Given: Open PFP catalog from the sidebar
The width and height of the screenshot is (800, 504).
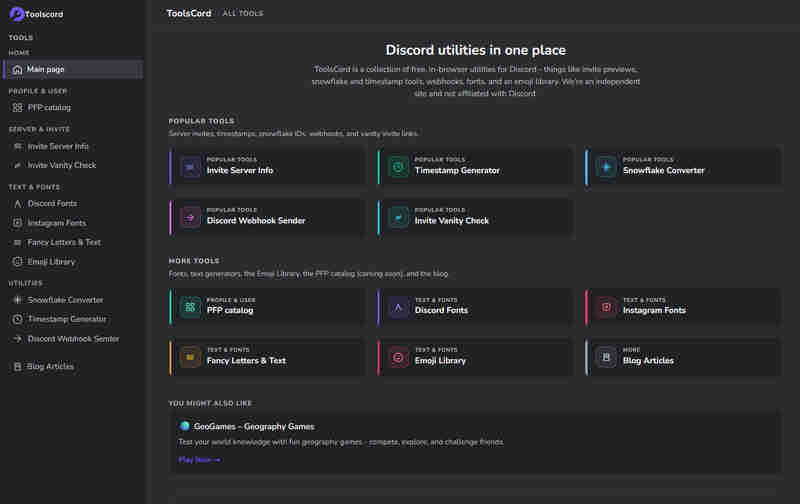Looking at the screenshot, I should (73, 108).
